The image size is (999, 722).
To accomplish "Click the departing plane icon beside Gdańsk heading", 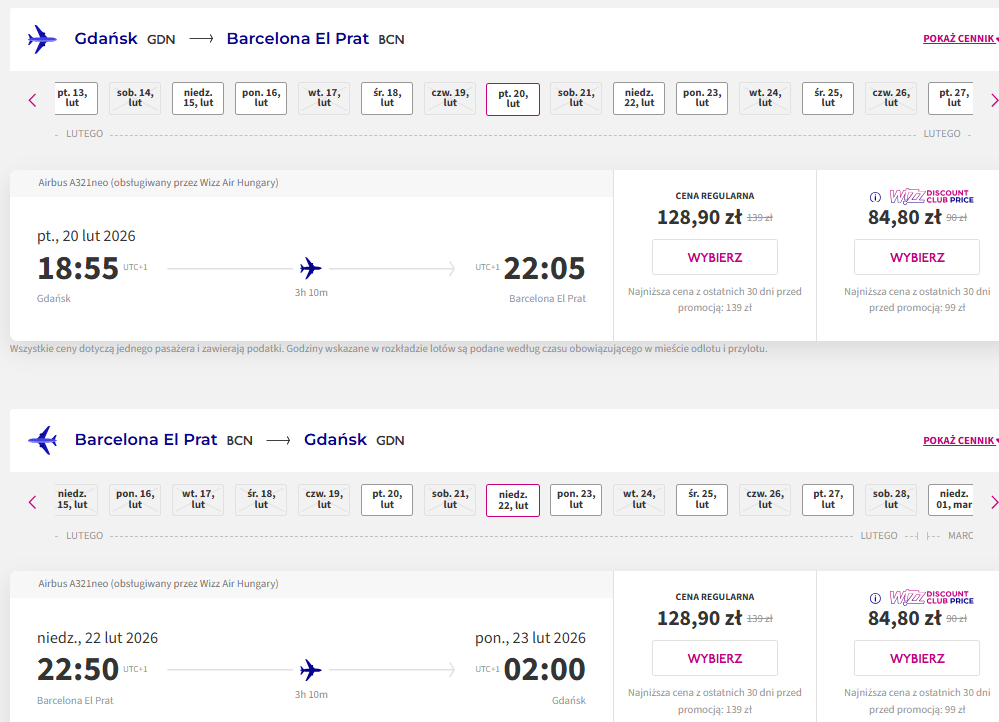I will tap(42, 40).
